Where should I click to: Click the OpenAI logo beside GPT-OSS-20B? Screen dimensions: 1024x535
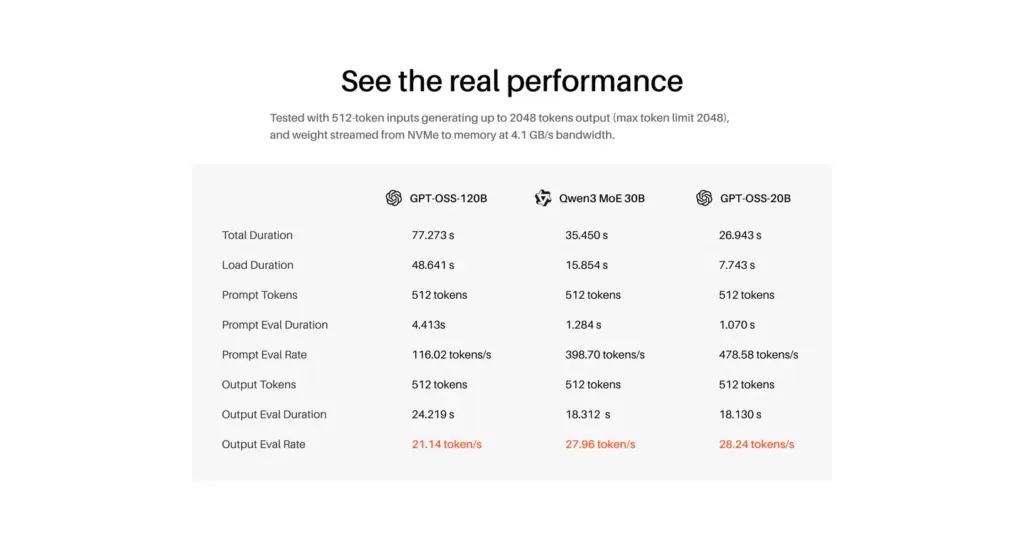coord(704,198)
